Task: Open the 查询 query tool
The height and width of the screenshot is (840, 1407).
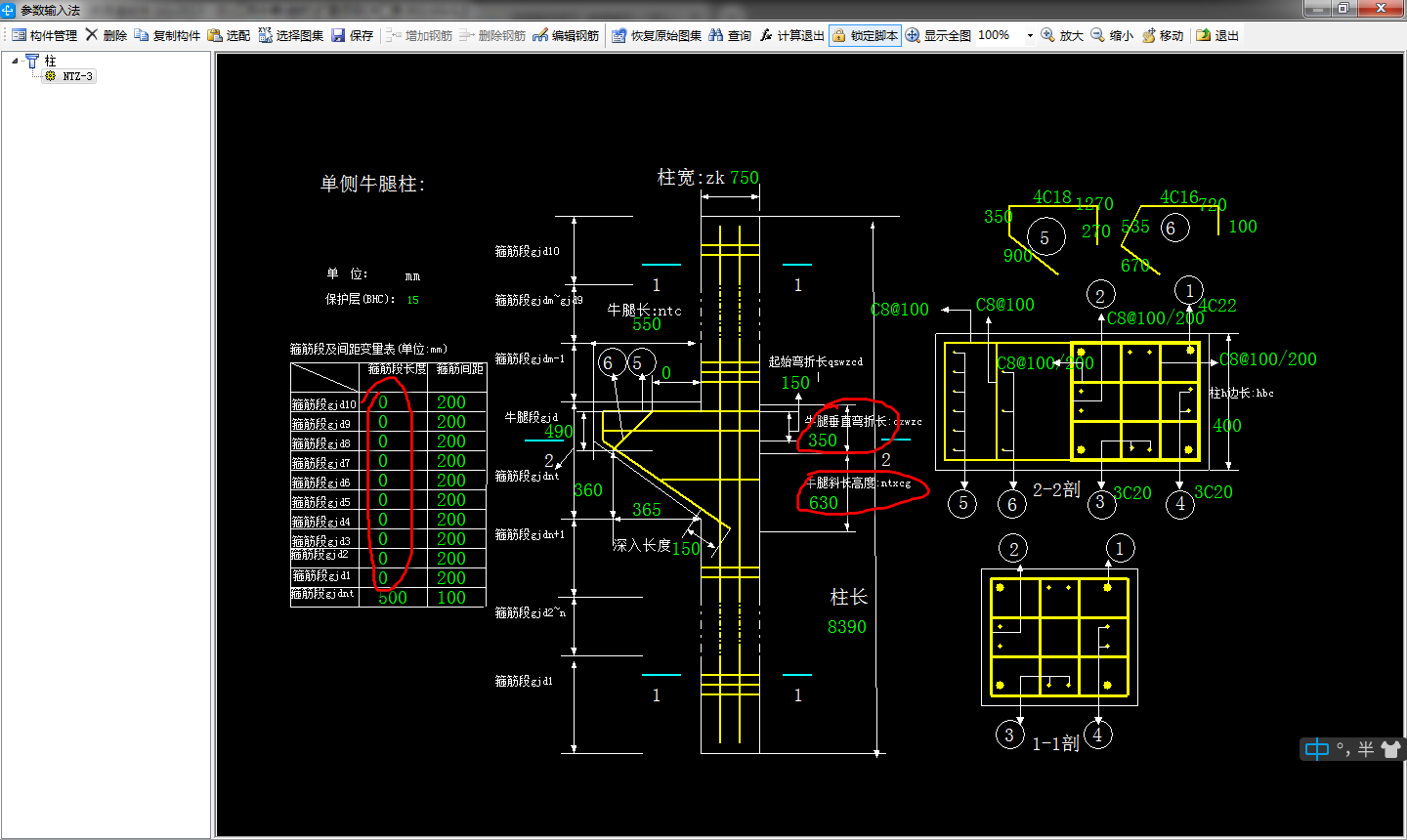Action: [x=730, y=35]
